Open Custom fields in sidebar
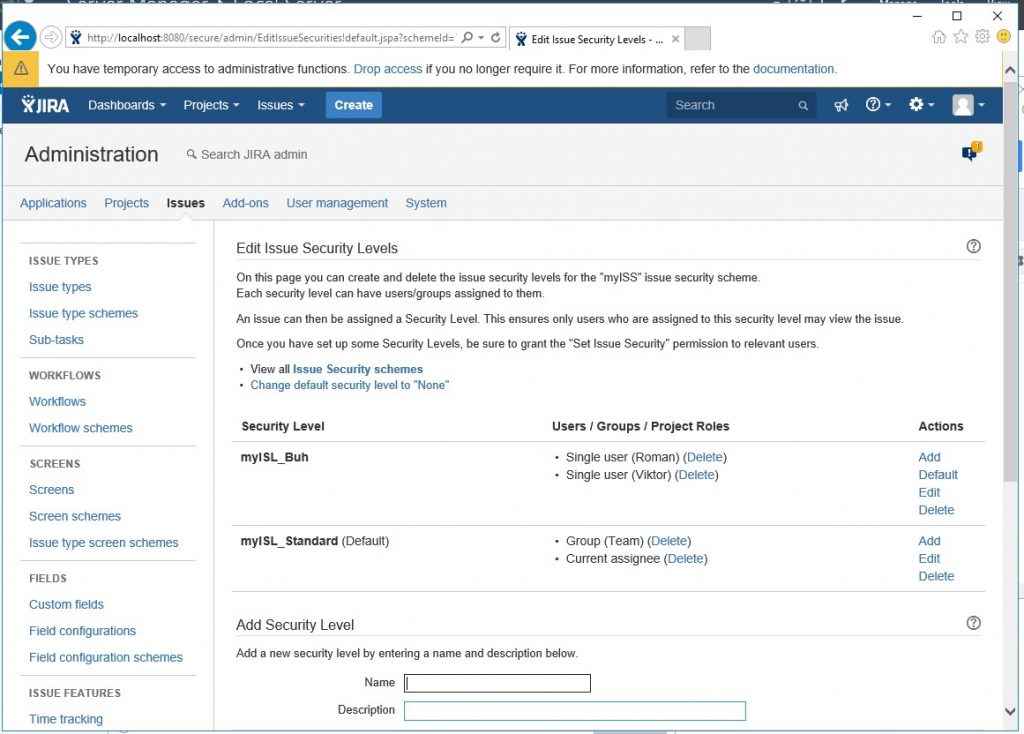This screenshot has height=734, width=1024. pos(67,605)
